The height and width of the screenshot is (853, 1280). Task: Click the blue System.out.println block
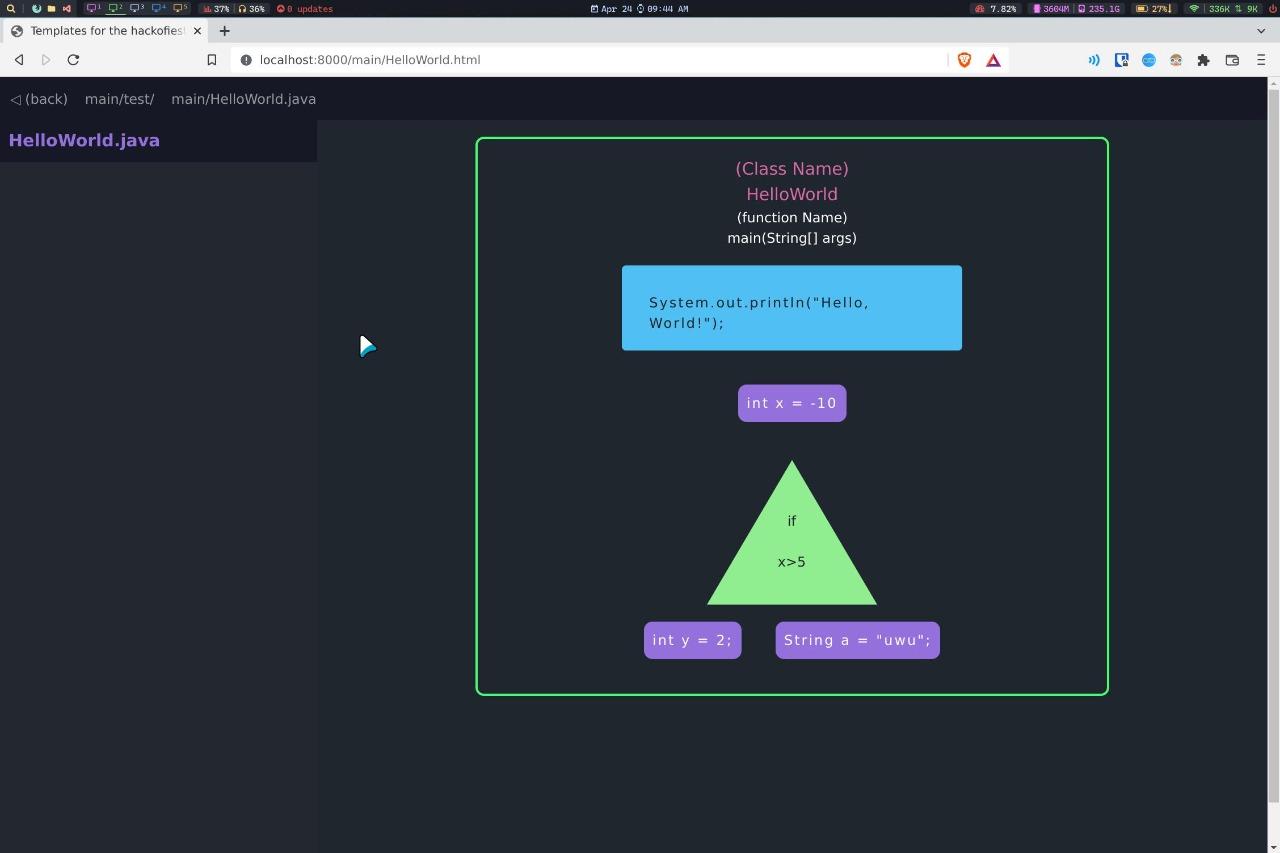[x=792, y=308]
